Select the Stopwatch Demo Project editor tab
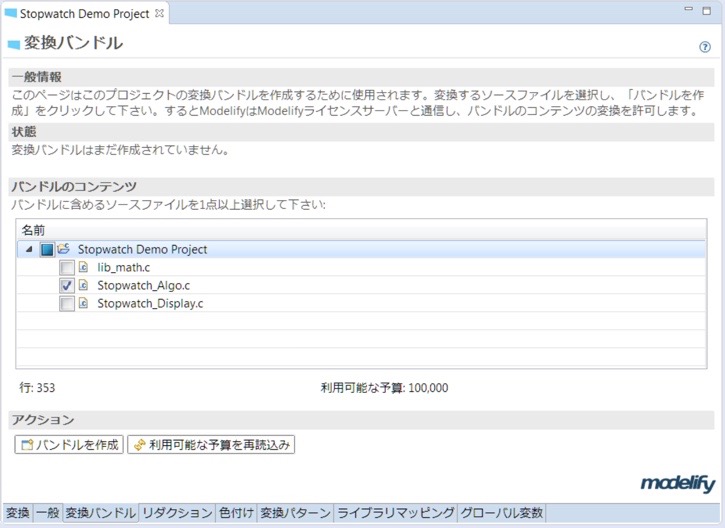 tap(85, 14)
